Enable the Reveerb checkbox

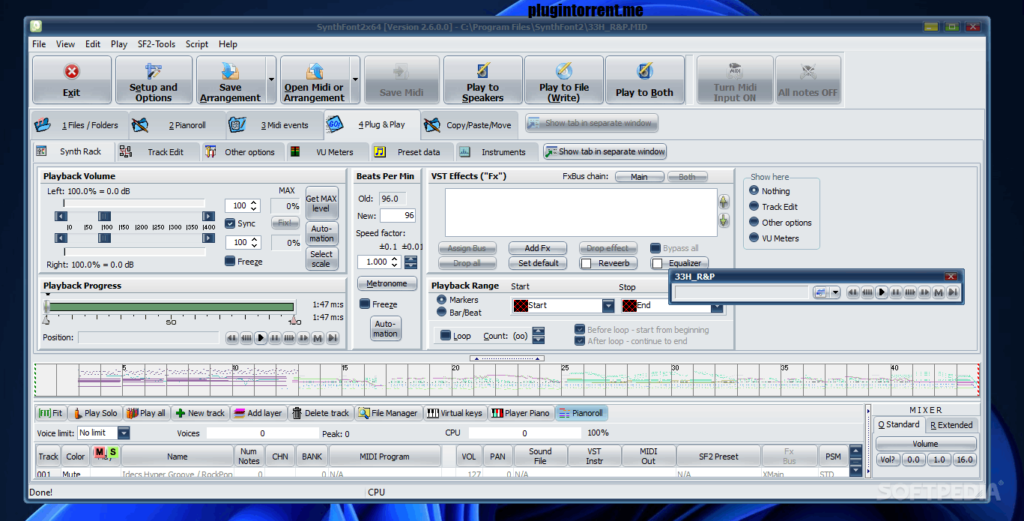click(586, 263)
